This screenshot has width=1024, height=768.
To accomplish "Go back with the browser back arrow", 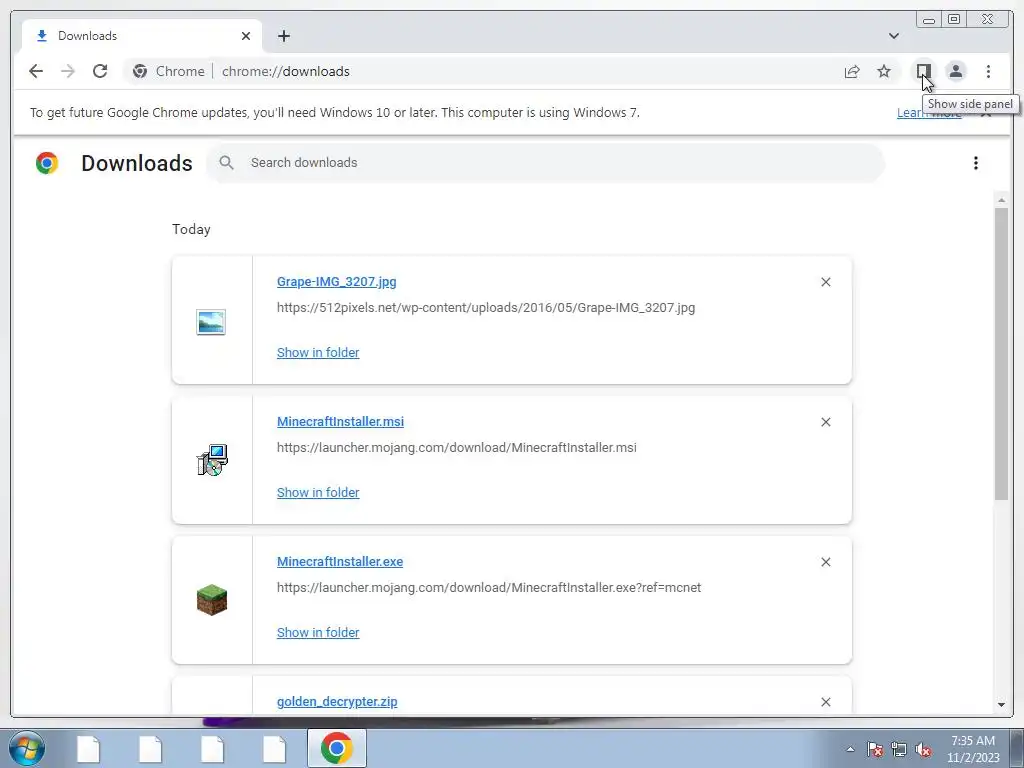I will (x=36, y=71).
